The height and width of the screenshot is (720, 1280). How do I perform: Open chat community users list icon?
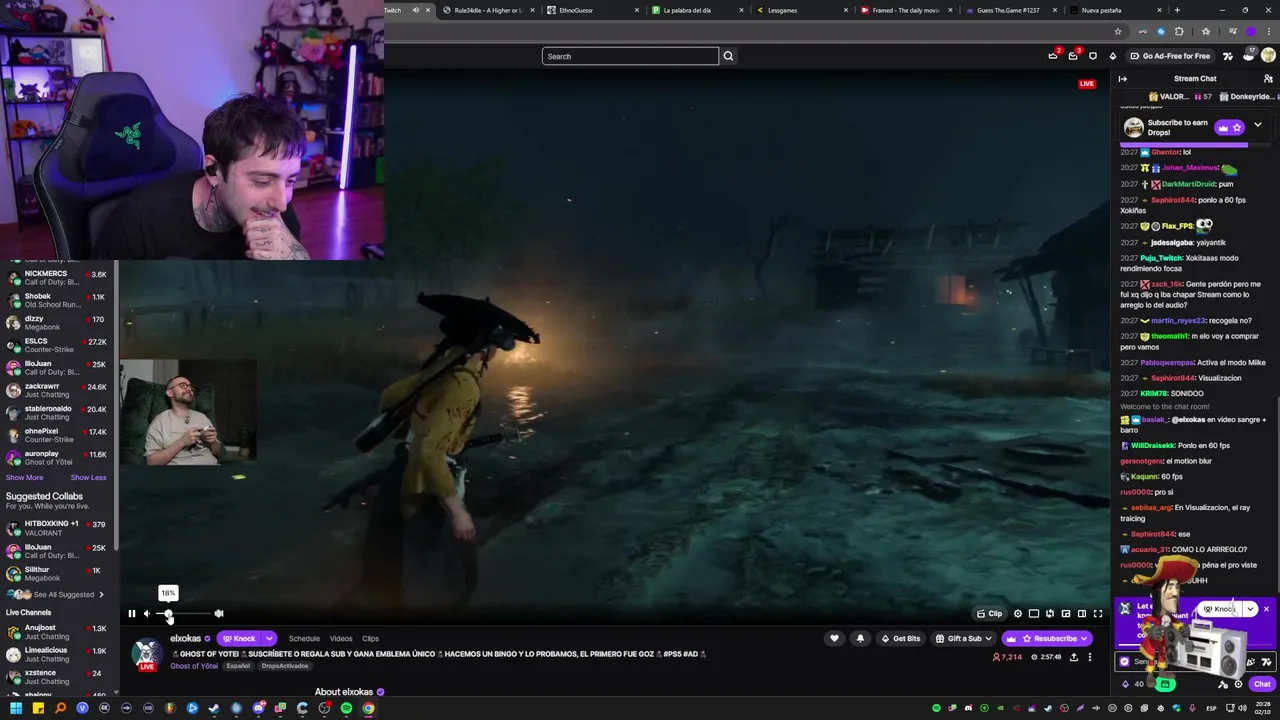point(1268,79)
